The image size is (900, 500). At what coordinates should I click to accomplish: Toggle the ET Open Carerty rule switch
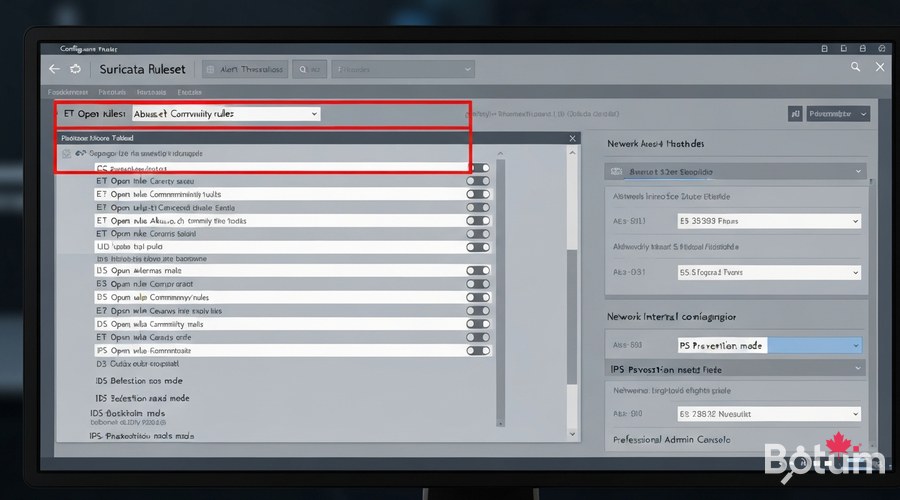(x=478, y=181)
